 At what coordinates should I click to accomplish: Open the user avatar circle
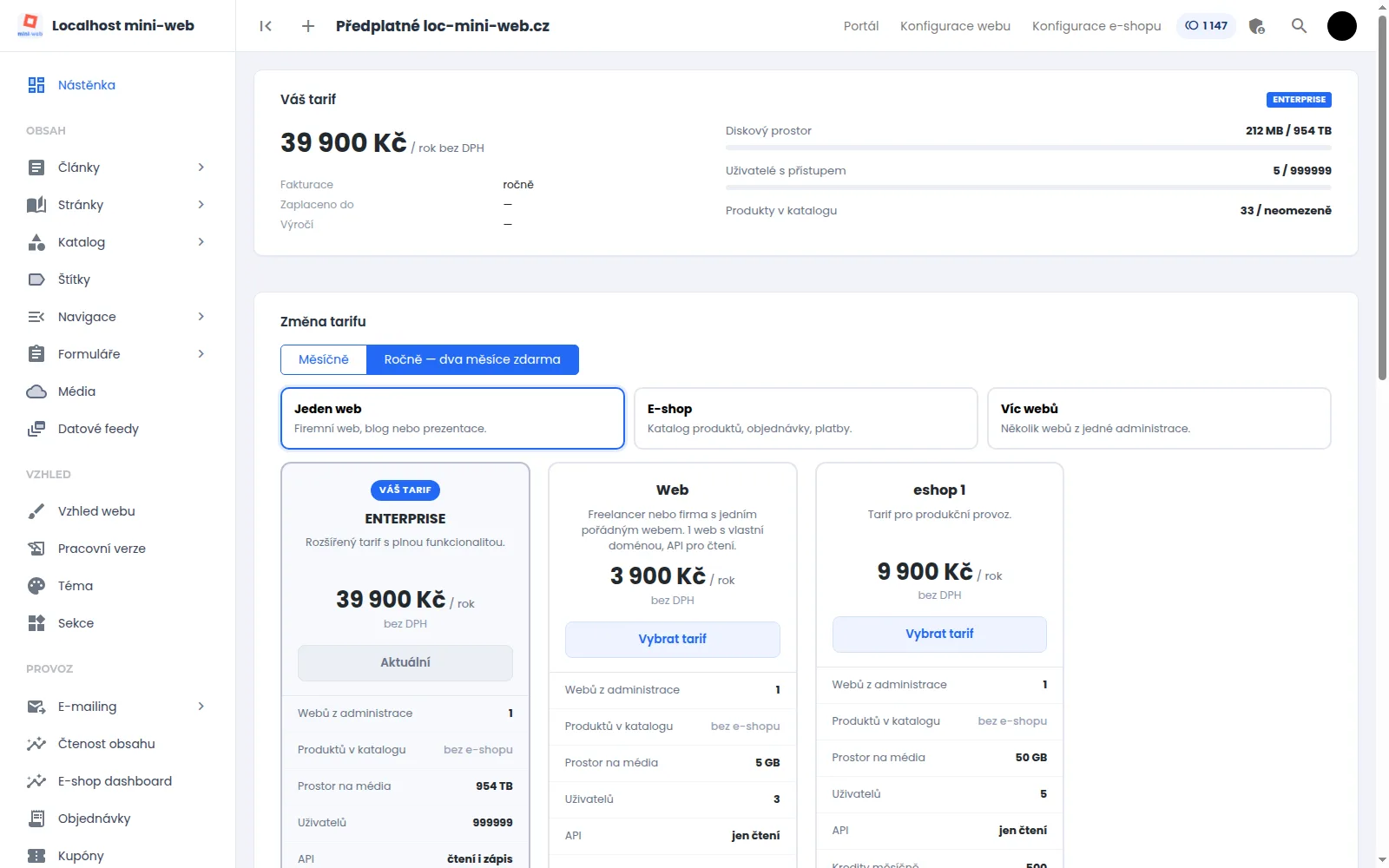tap(1341, 26)
